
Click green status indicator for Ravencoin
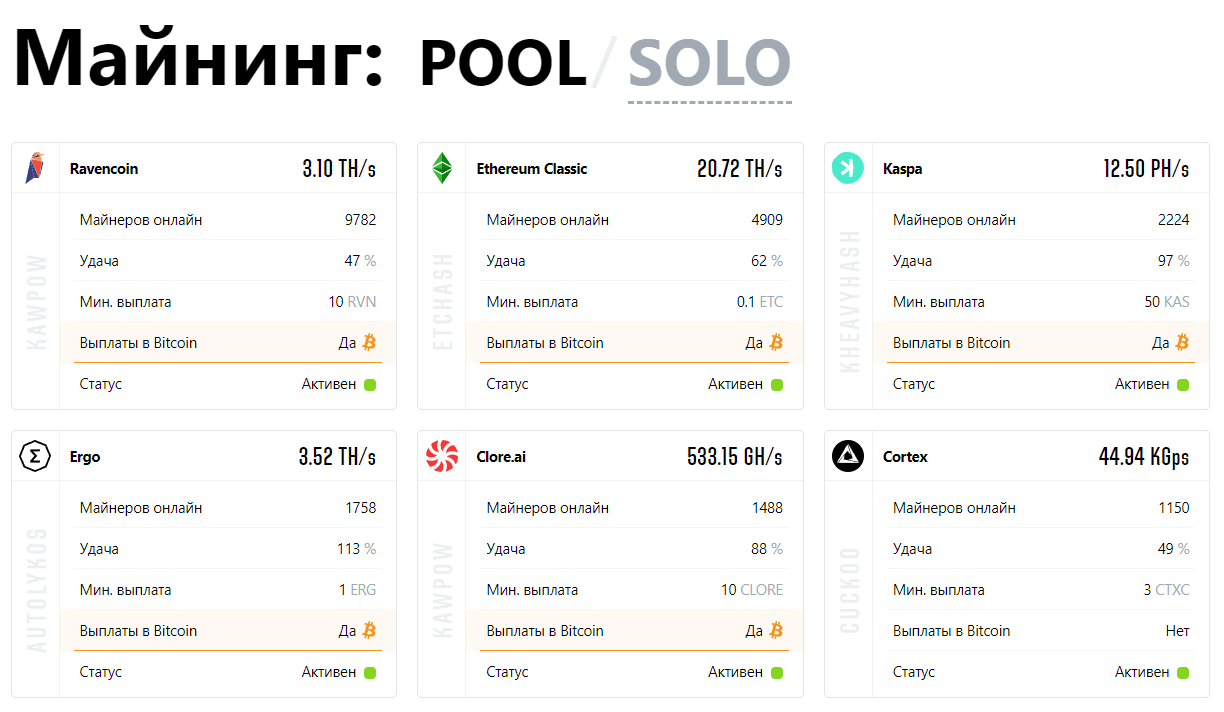(370, 384)
